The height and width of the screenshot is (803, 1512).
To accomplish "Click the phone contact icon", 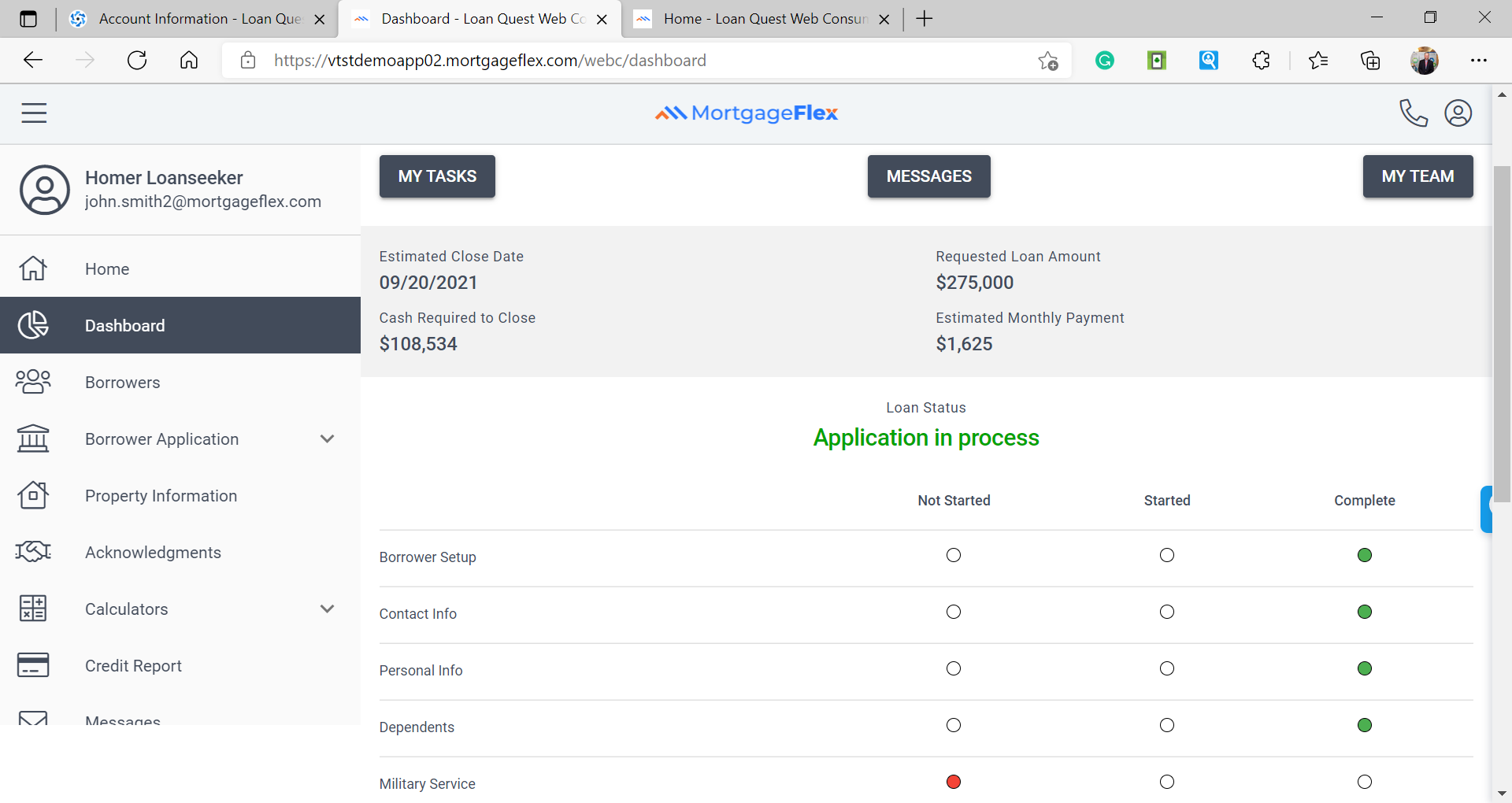I will tap(1414, 113).
